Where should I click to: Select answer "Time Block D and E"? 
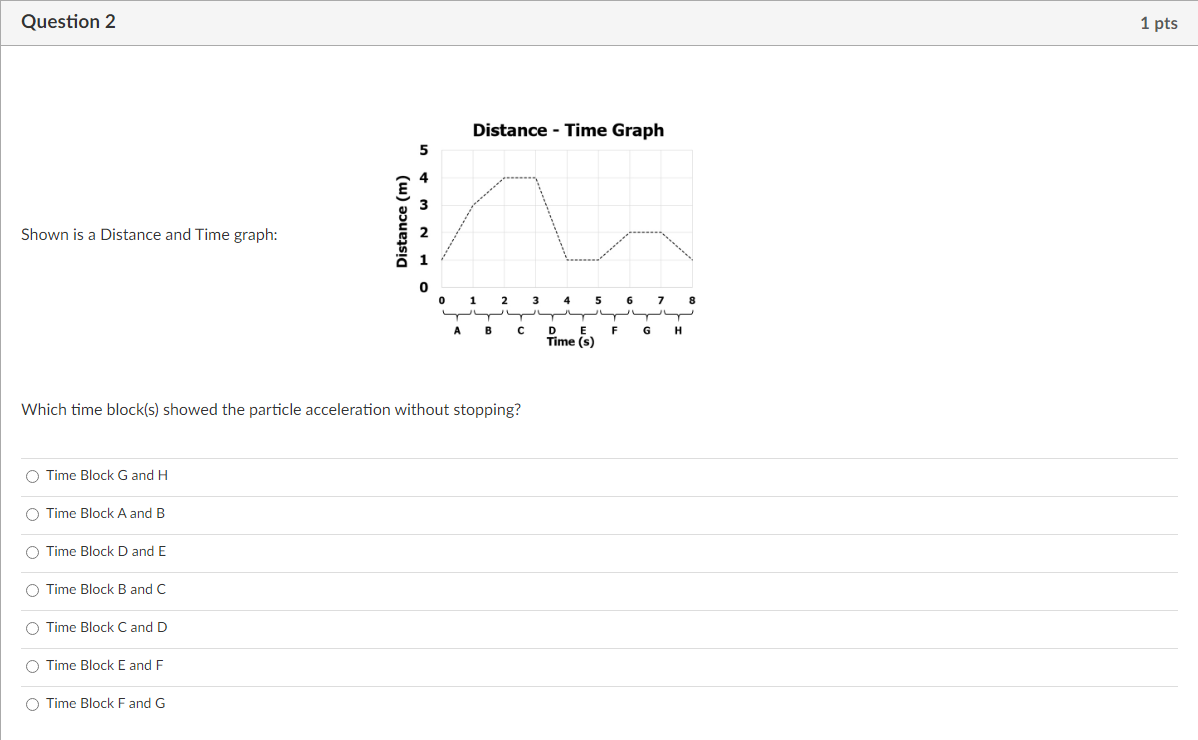[x=32, y=552]
